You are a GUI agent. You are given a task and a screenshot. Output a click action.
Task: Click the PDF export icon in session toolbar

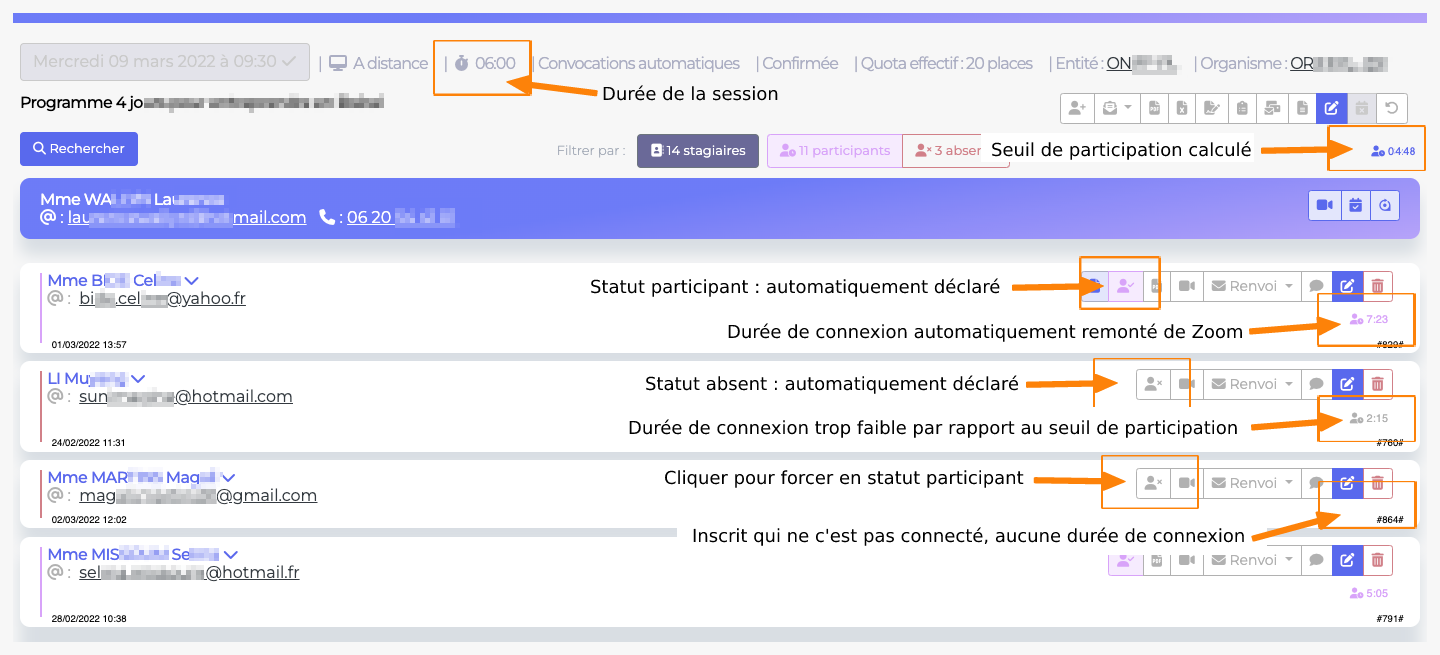1153,108
